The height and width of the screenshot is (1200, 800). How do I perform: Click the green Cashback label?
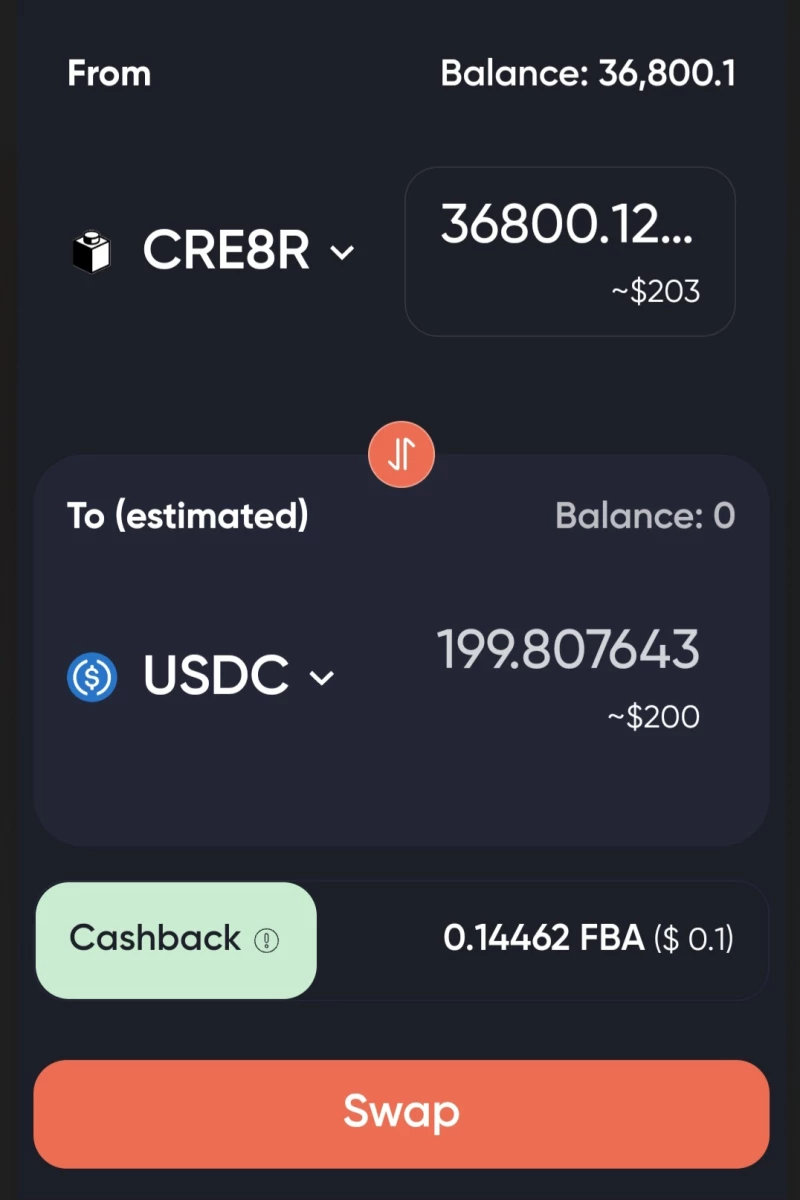[176, 940]
